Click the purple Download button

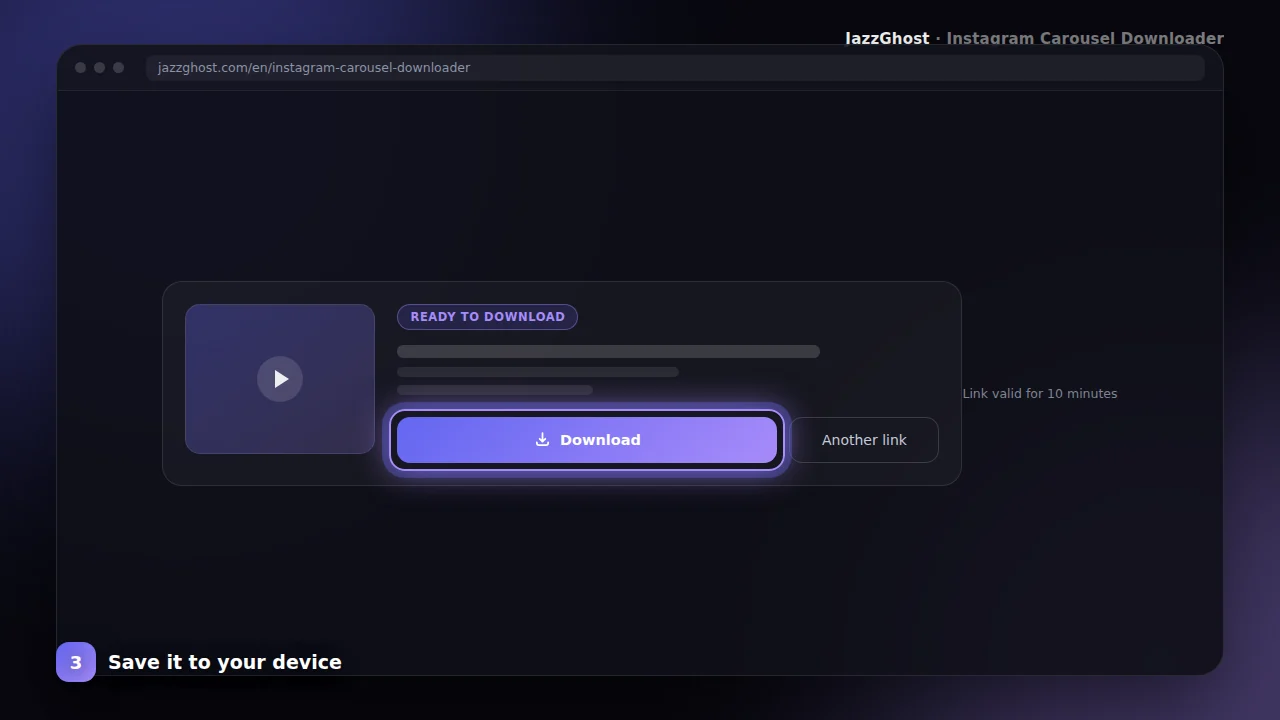click(587, 440)
